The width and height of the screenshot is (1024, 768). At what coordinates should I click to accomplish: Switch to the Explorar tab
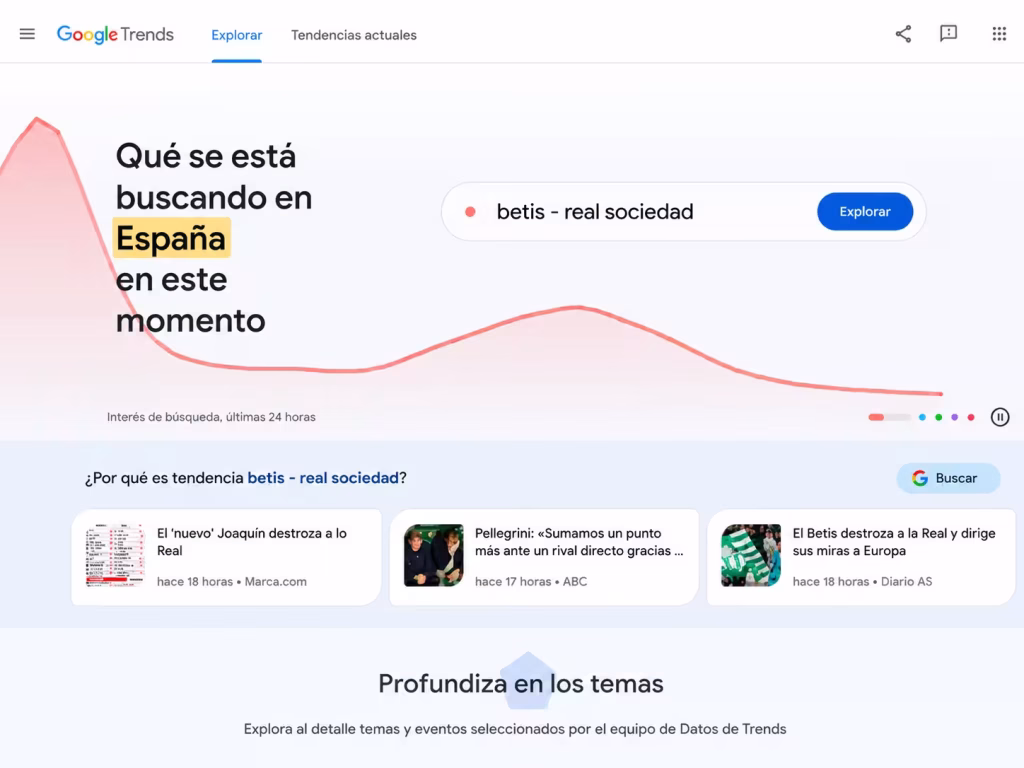(x=236, y=35)
